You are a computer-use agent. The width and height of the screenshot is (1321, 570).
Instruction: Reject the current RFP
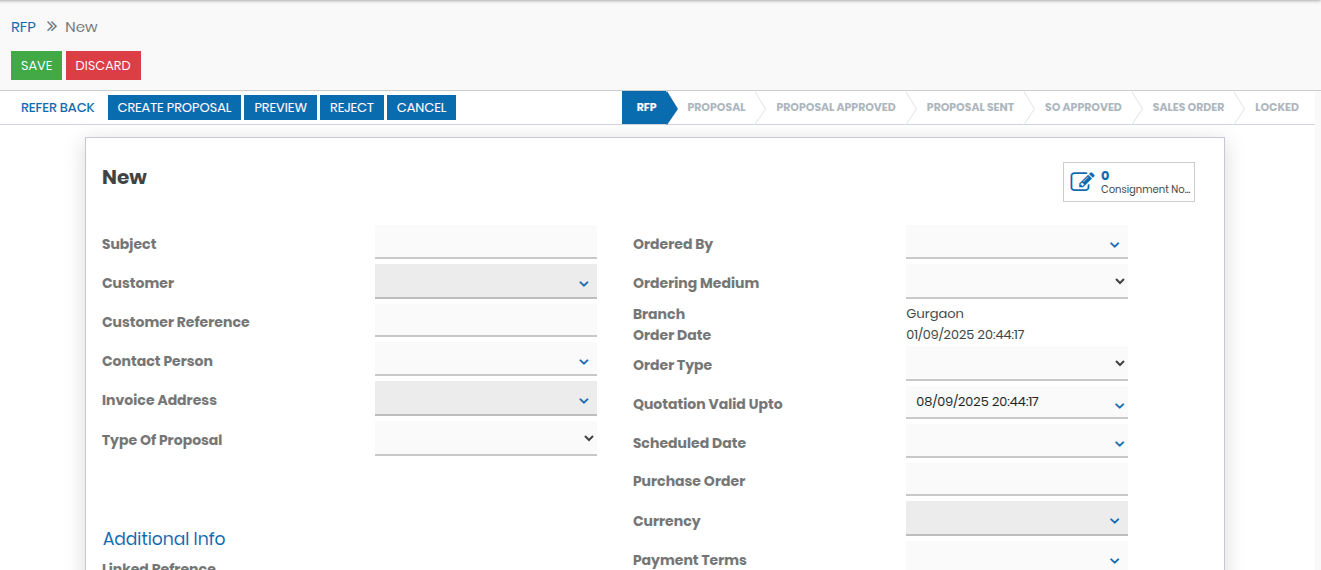pyautogui.click(x=351, y=108)
